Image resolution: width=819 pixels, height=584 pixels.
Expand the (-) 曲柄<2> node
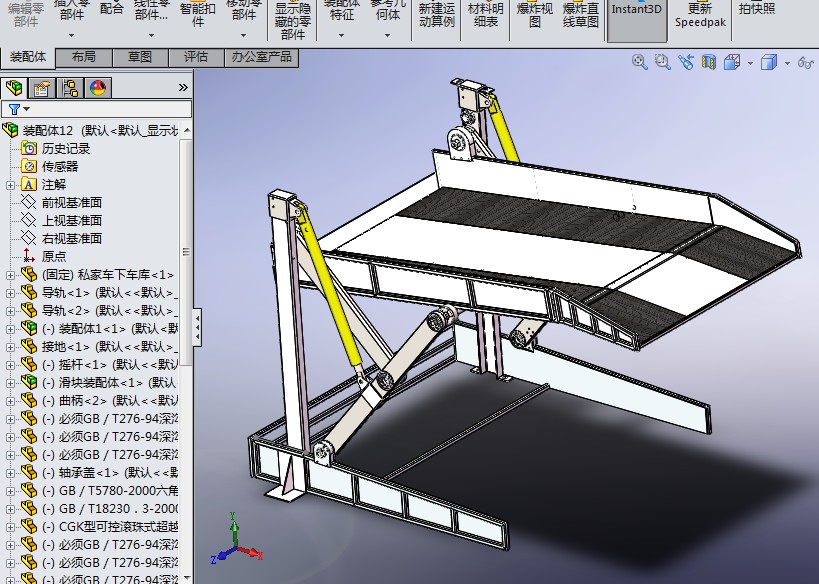pos(10,401)
